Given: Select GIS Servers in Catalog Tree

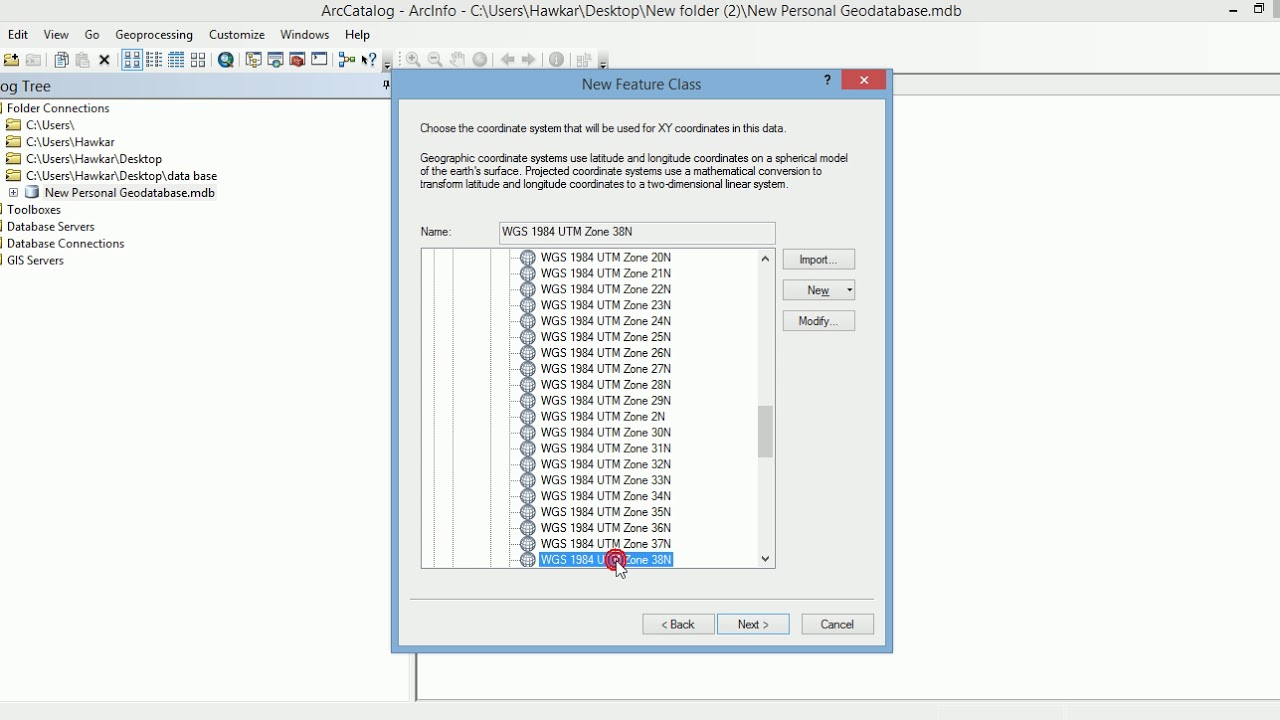Looking at the screenshot, I should coord(35,261).
